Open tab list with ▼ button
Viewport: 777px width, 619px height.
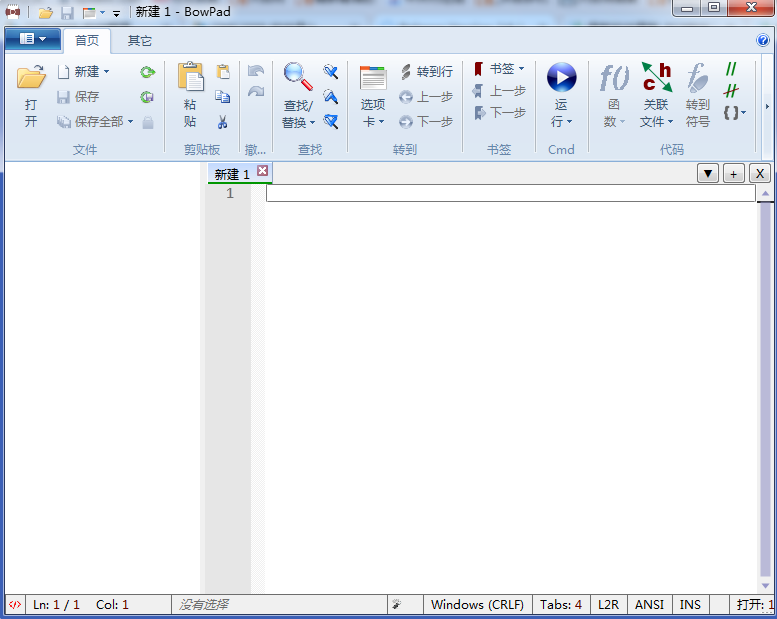tap(708, 173)
